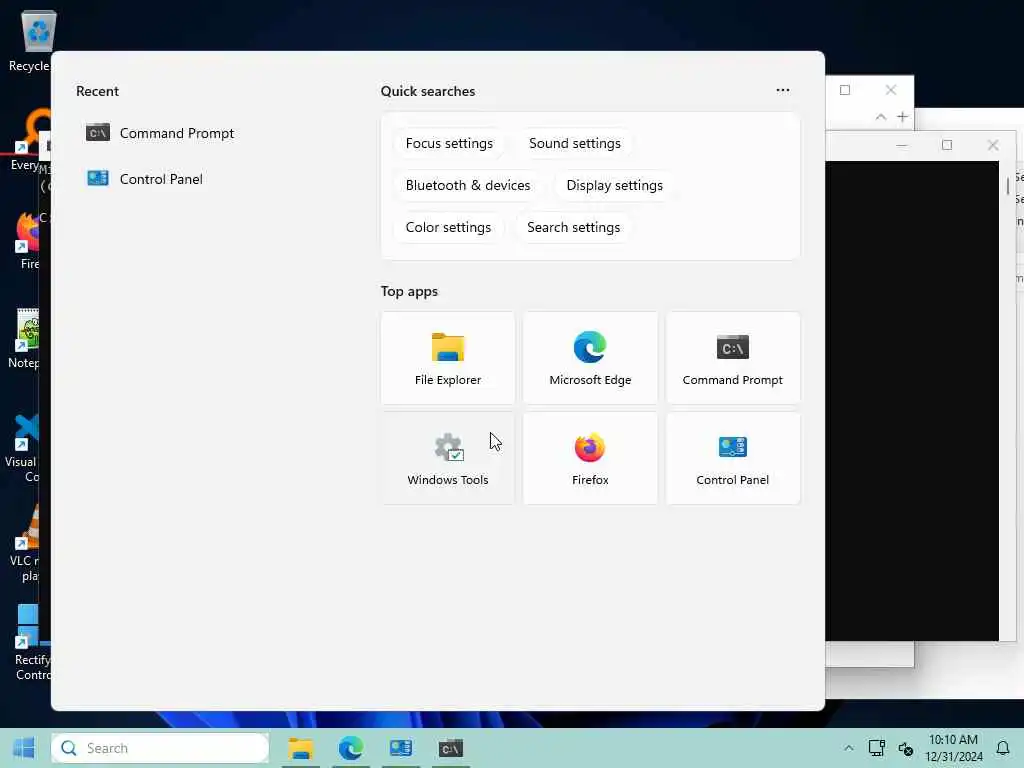Select the Recycle Bin desktop icon
The width and height of the screenshot is (1024, 768).
[x=29, y=41]
